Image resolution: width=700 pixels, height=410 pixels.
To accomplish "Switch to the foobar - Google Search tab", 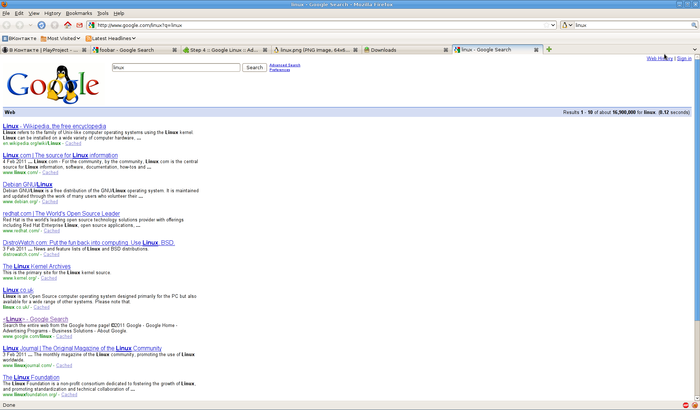I will (x=135, y=50).
